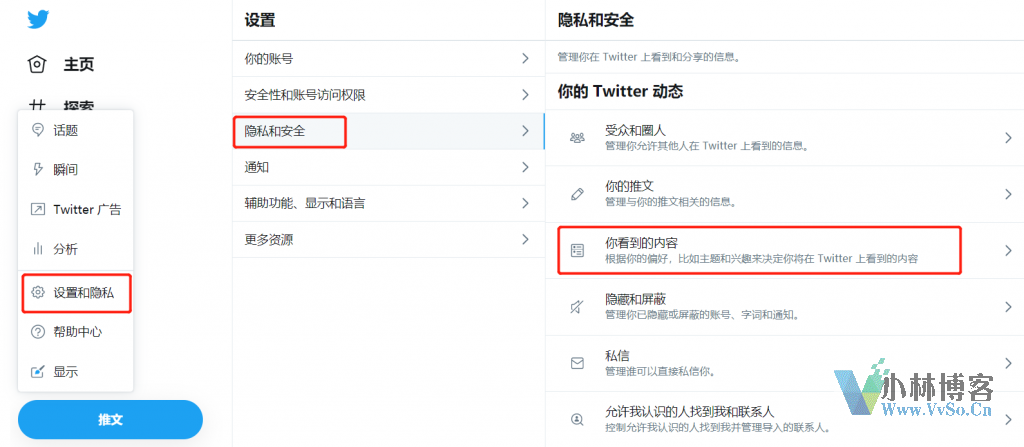Screen dimensions: 1024x447
Task: Click the blue 推文 tweet button
Action: point(110,420)
